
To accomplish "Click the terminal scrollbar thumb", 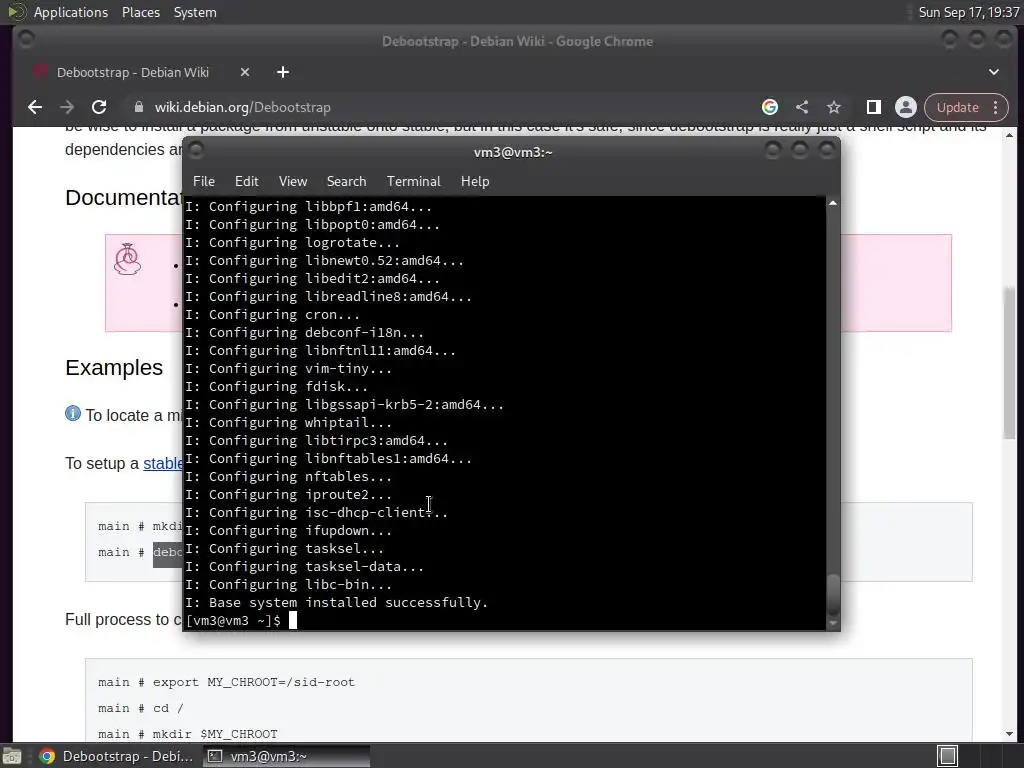I will [x=833, y=593].
